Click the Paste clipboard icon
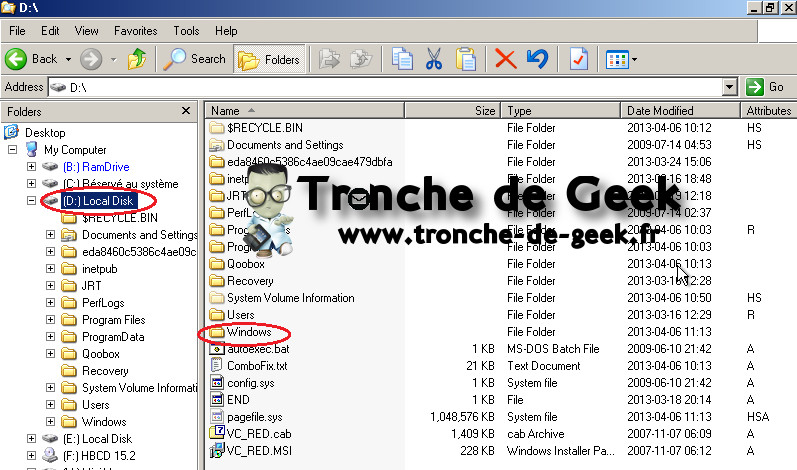Viewport: 797px width, 470px height. pyautogui.click(x=466, y=59)
